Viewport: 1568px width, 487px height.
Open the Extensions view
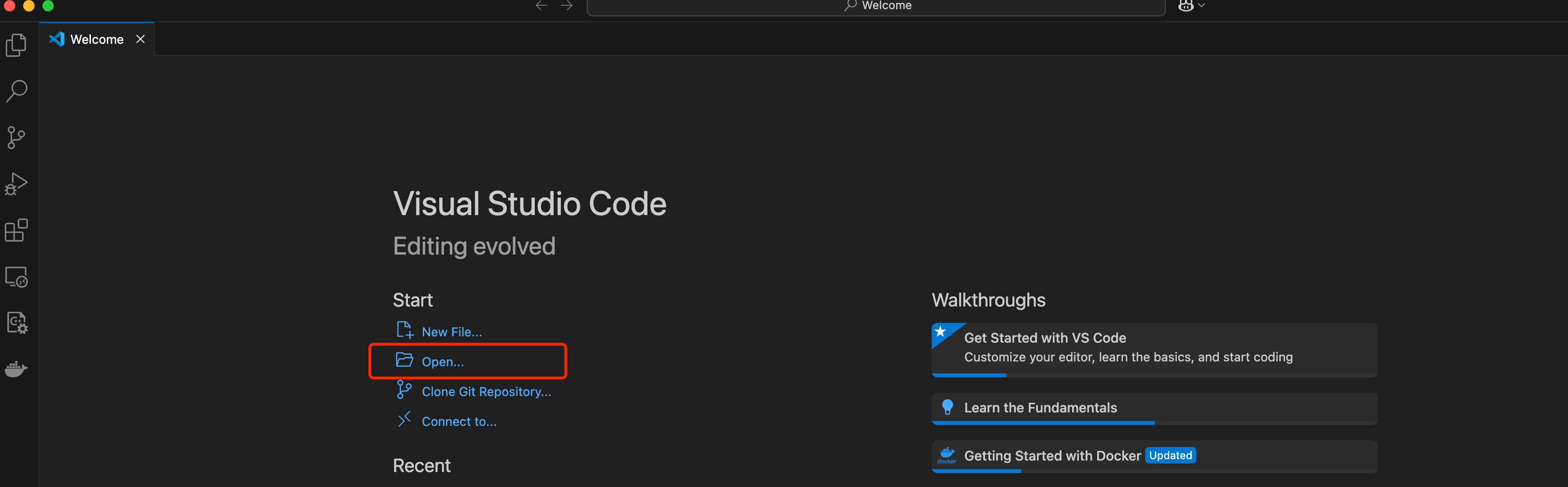(16, 230)
